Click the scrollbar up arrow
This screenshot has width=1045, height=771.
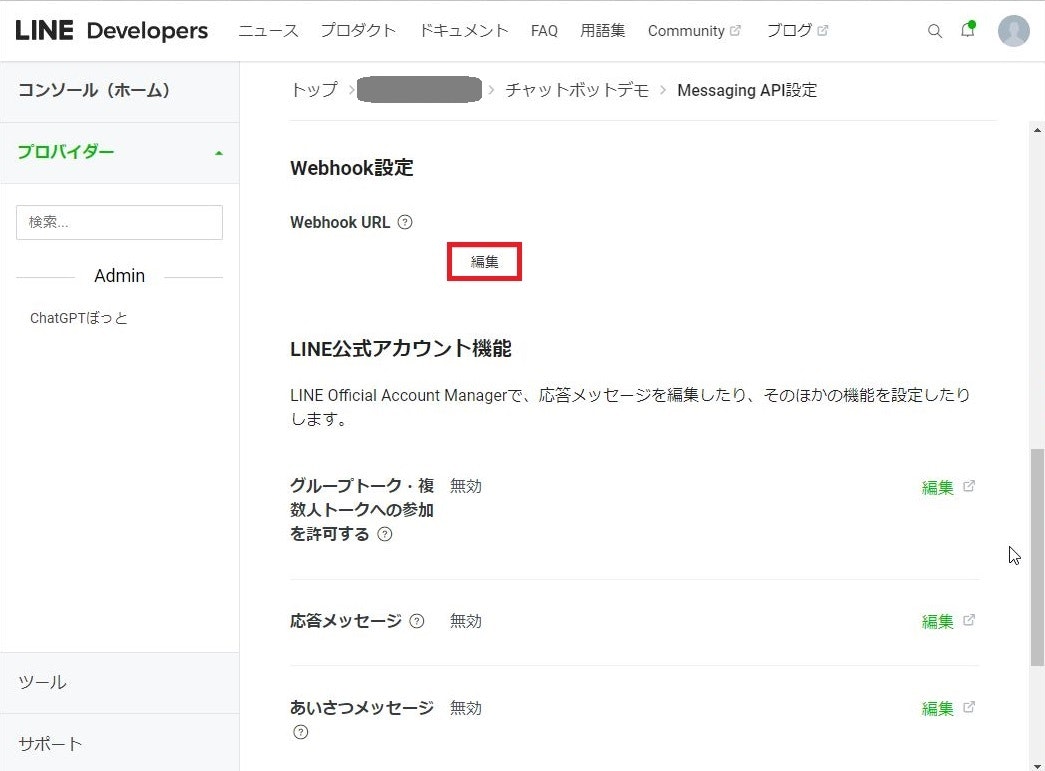point(1037,130)
